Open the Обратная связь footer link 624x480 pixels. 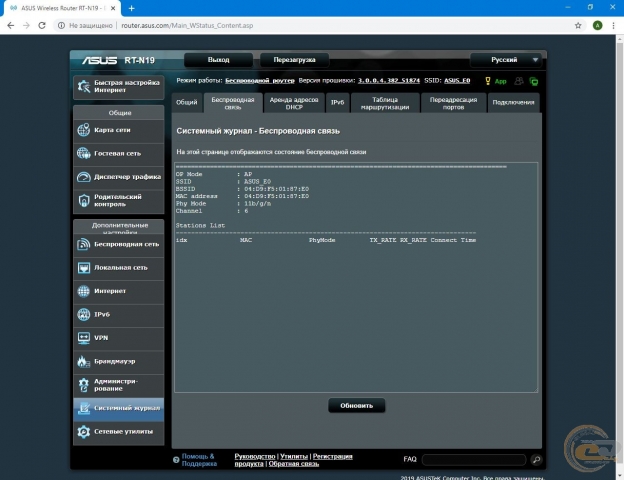(294, 464)
